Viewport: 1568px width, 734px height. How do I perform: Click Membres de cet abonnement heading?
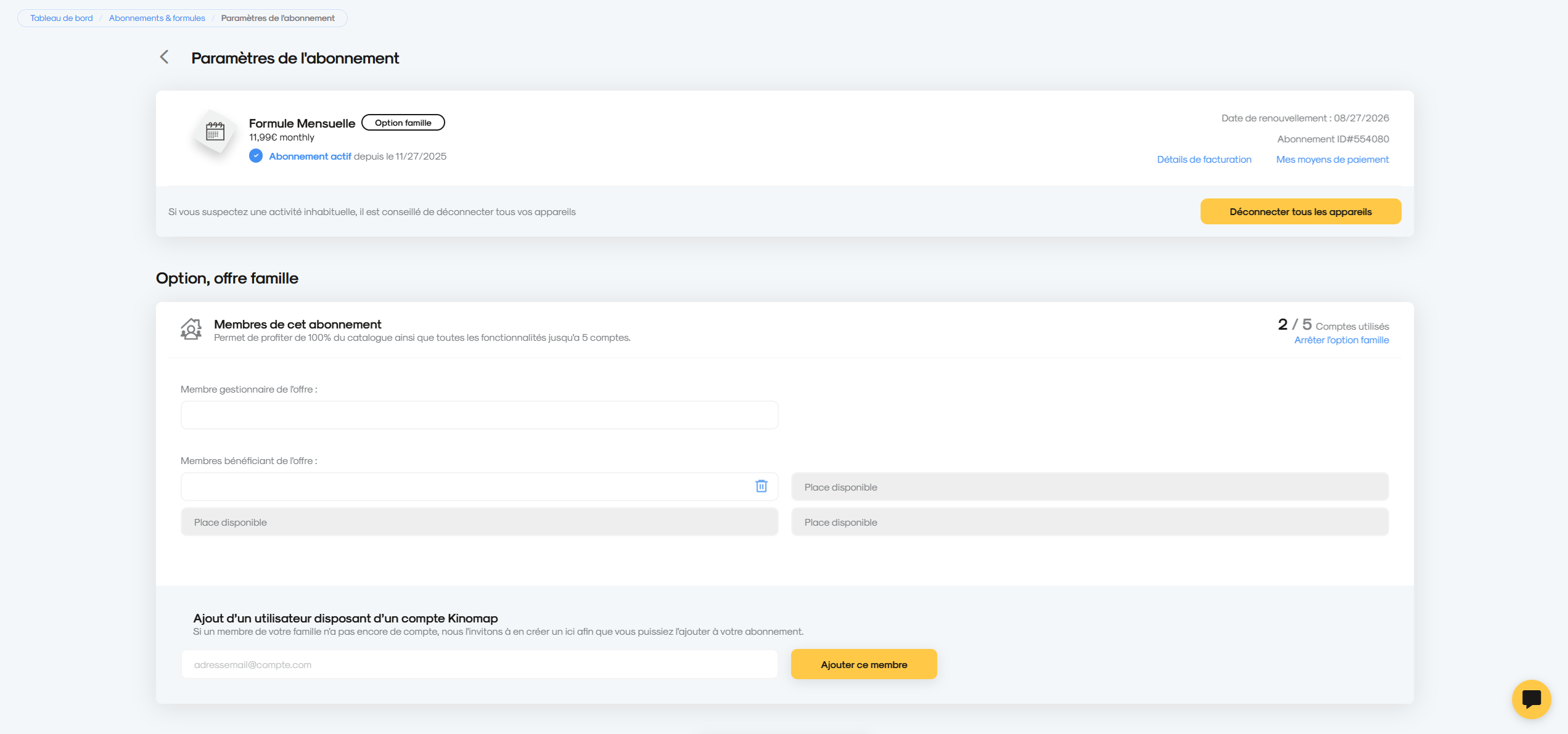point(298,324)
